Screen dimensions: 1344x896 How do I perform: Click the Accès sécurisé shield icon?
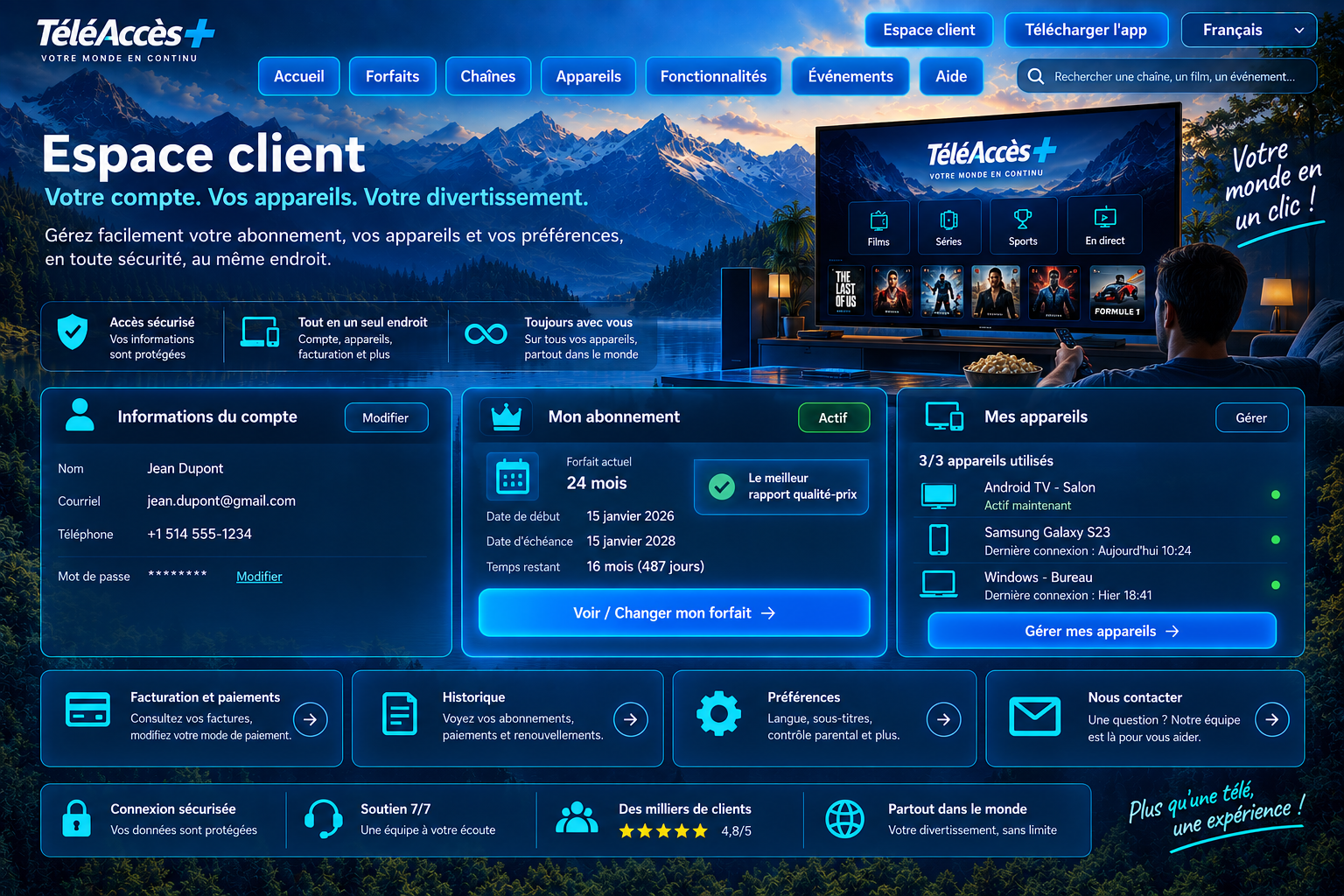pyautogui.click(x=72, y=332)
